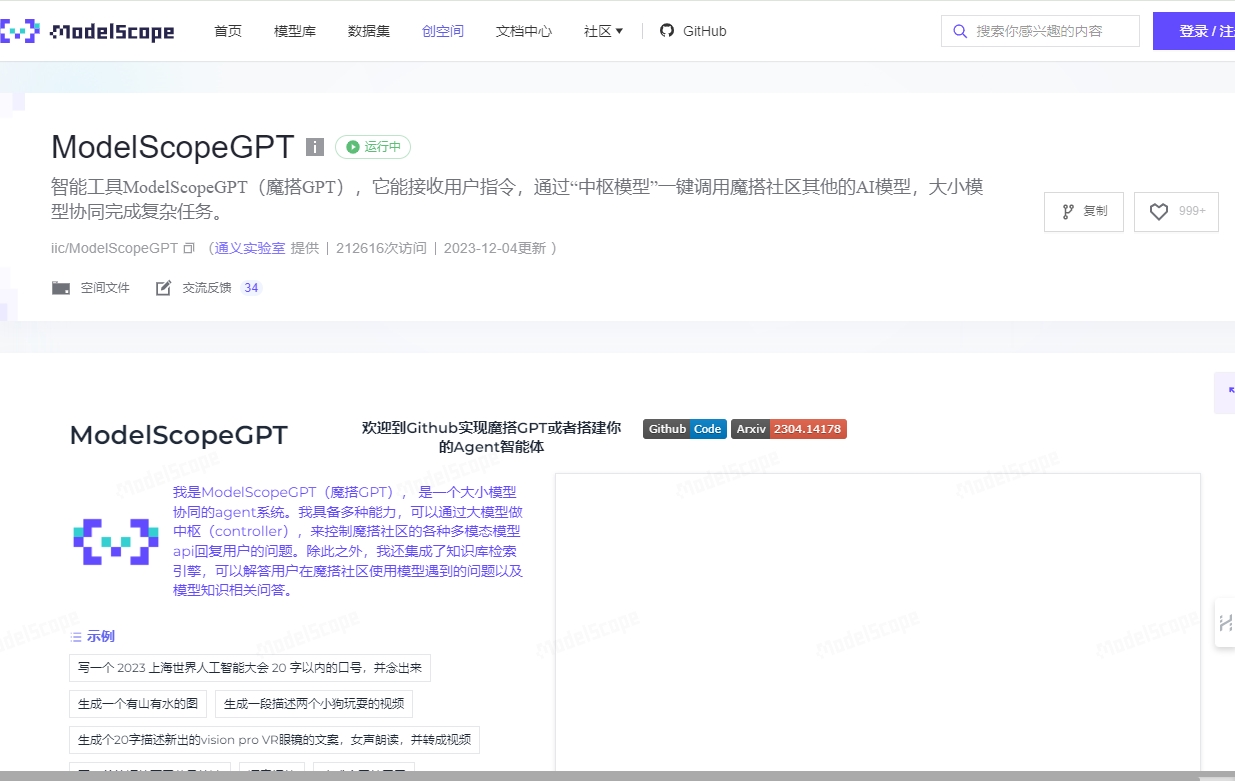The image size is (1235, 781).
Task: Copy the iic/ModelScopeGPT path icon
Action: click(189, 248)
